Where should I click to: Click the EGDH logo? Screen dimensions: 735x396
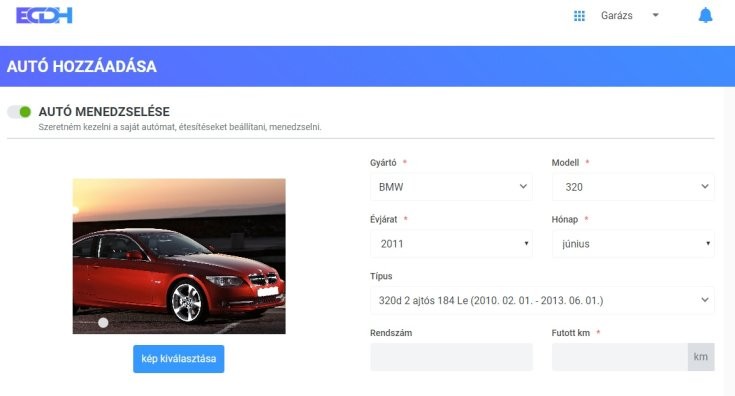point(45,15)
